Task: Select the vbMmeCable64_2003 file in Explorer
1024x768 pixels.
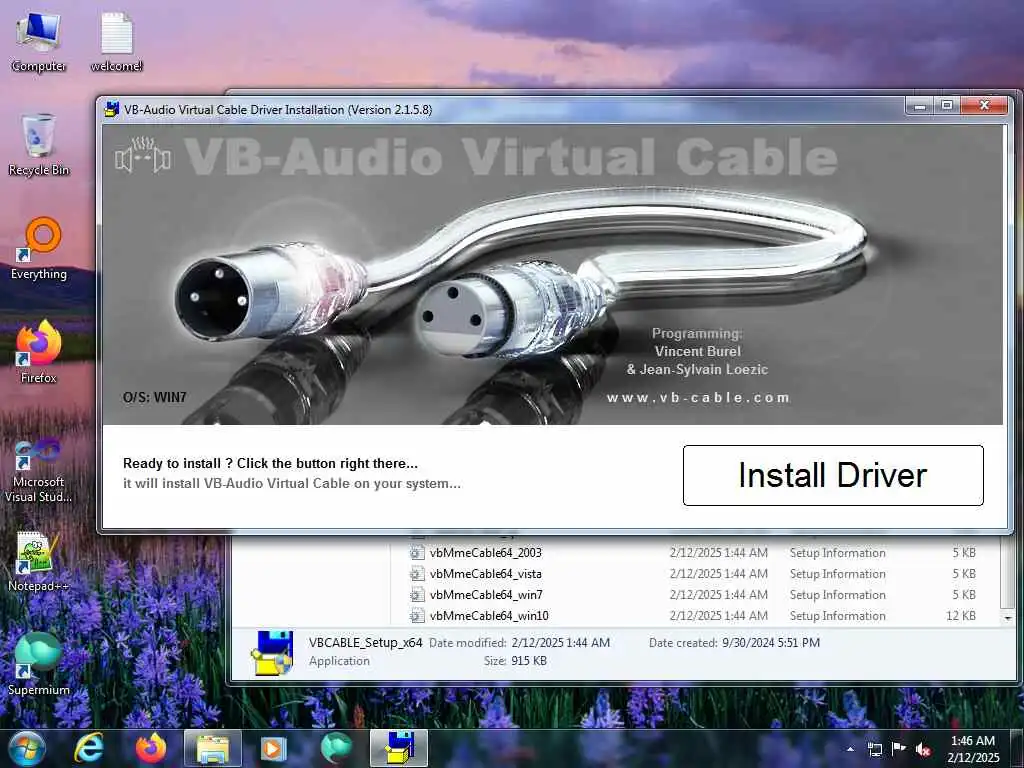Action: 486,552
